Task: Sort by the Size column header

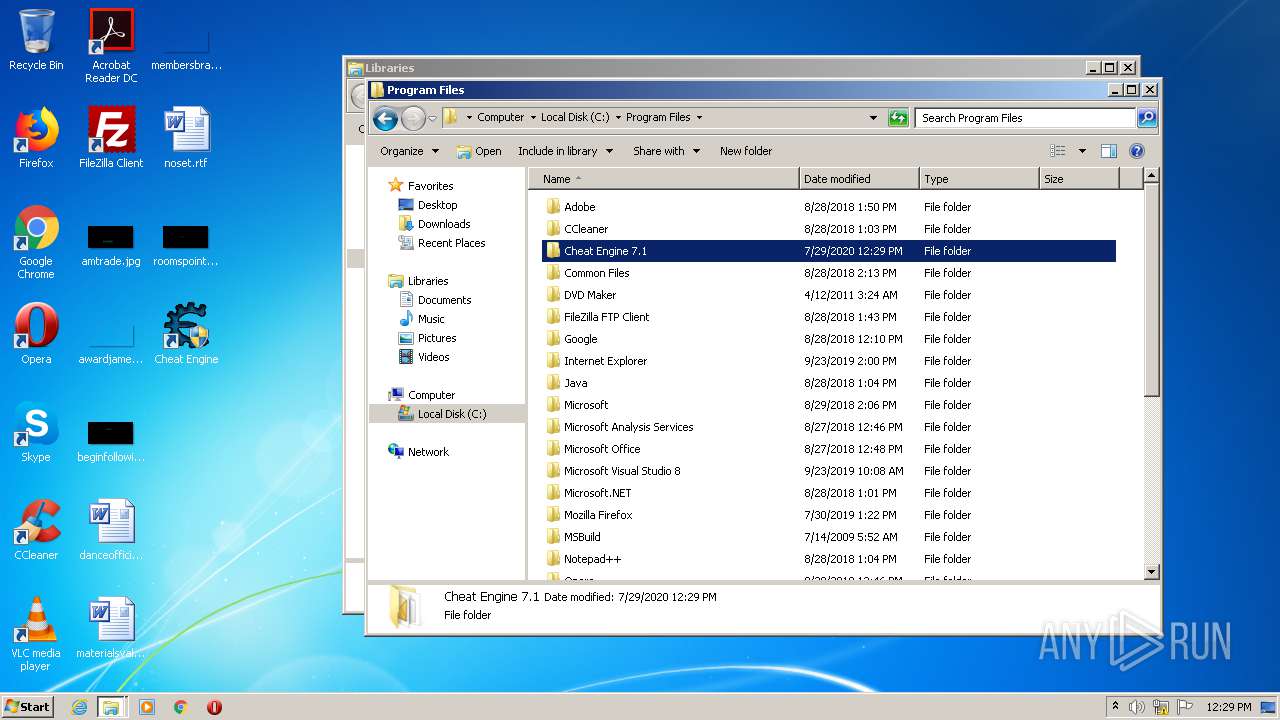Action: pyautogui.click(x=1079, y=179)
